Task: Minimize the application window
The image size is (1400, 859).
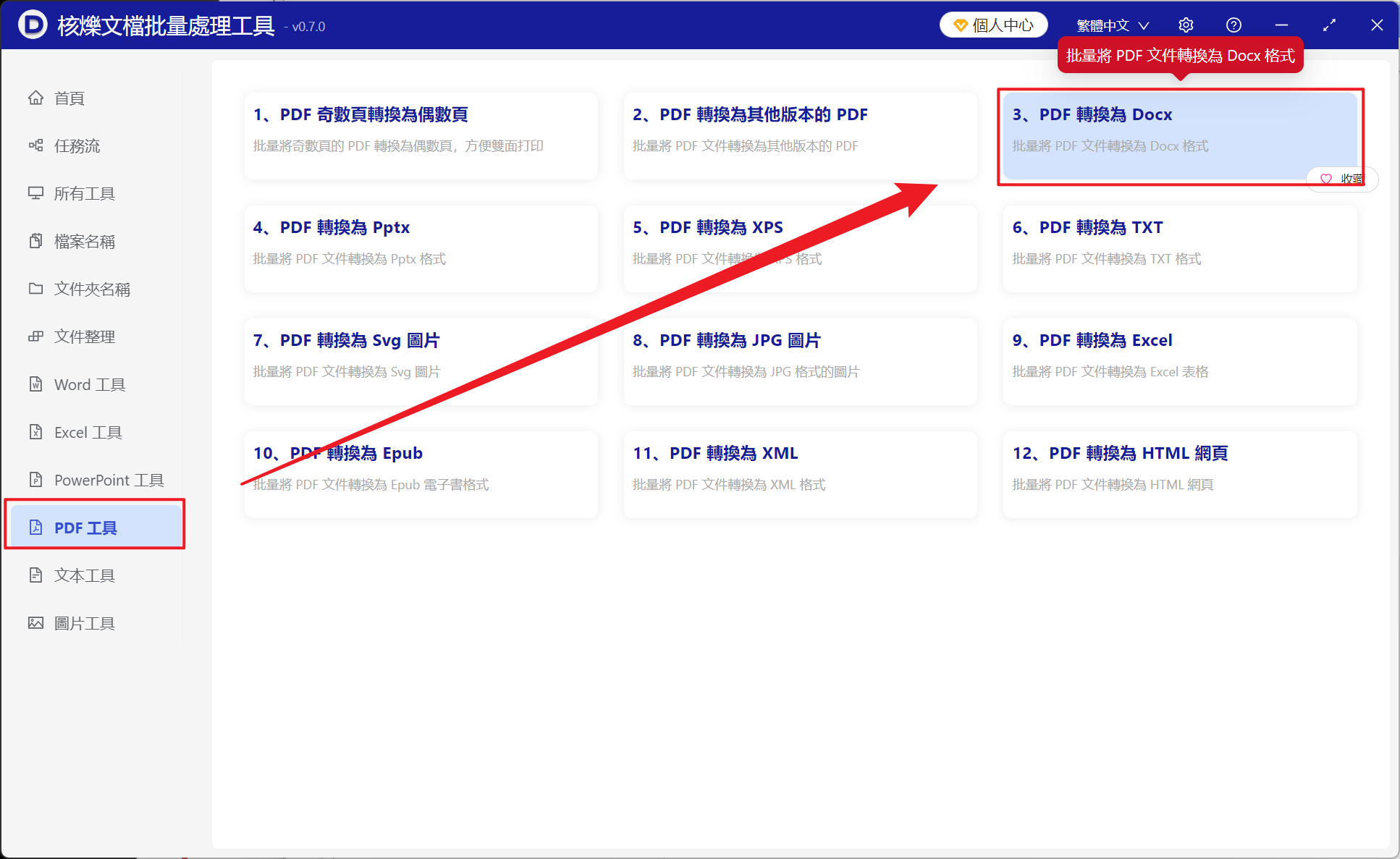Action: point(1281,25)
